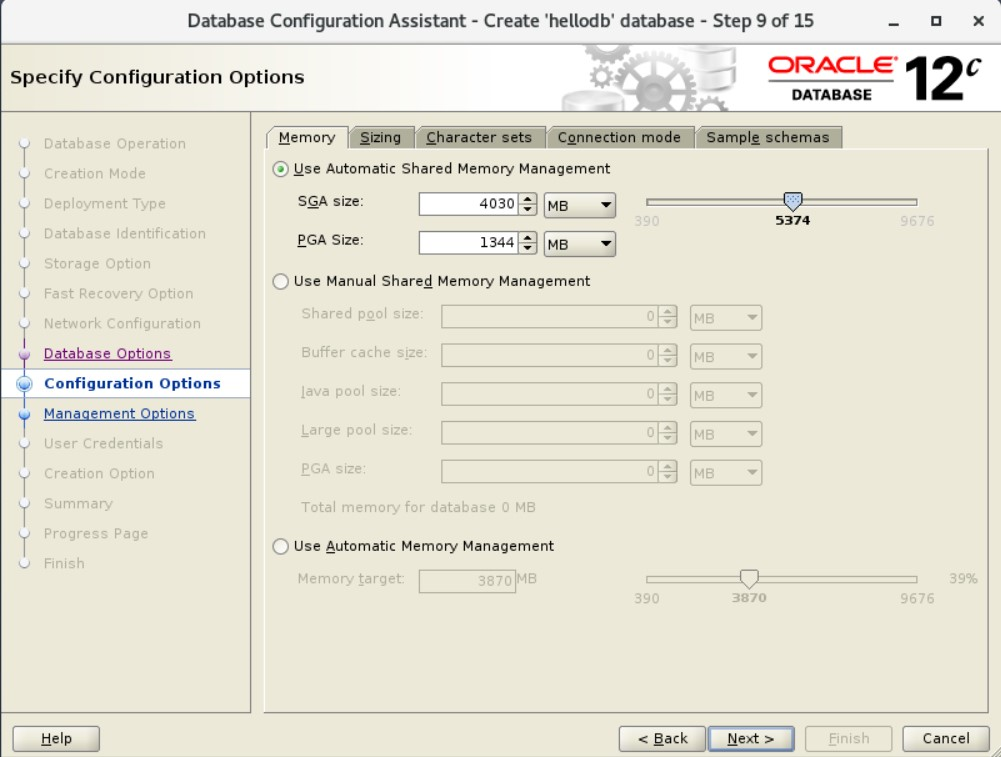Open Java pool size unit dropdown

pos(726,396)
